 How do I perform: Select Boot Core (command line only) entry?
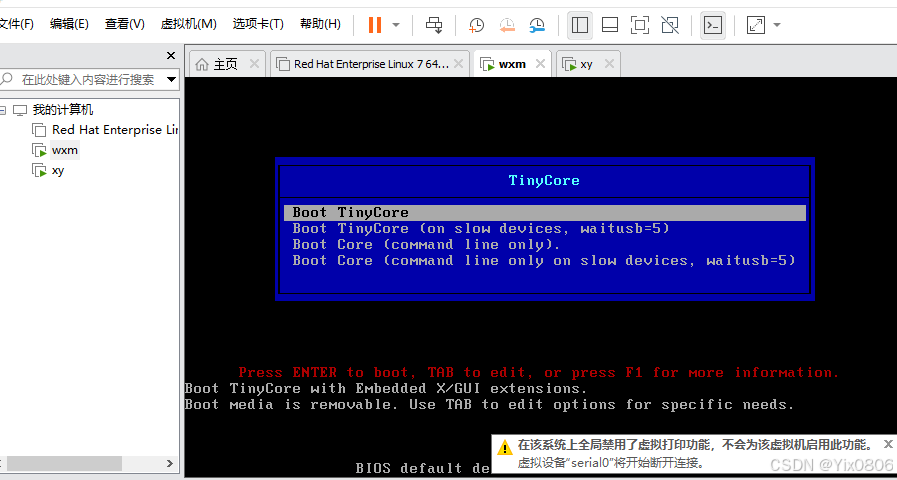(x=427, y=245)
